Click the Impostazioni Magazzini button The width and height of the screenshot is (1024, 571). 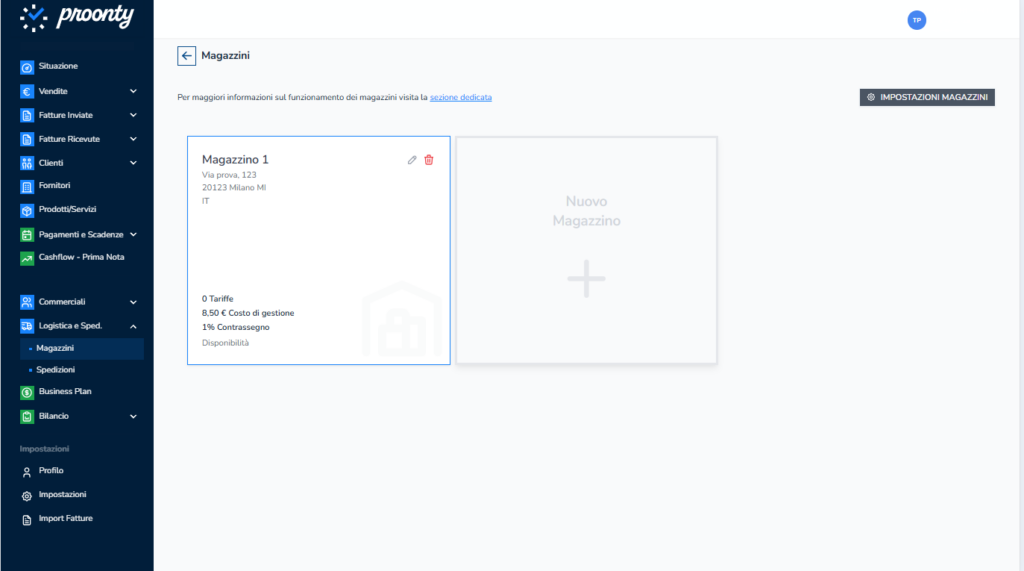coord(927,97)
